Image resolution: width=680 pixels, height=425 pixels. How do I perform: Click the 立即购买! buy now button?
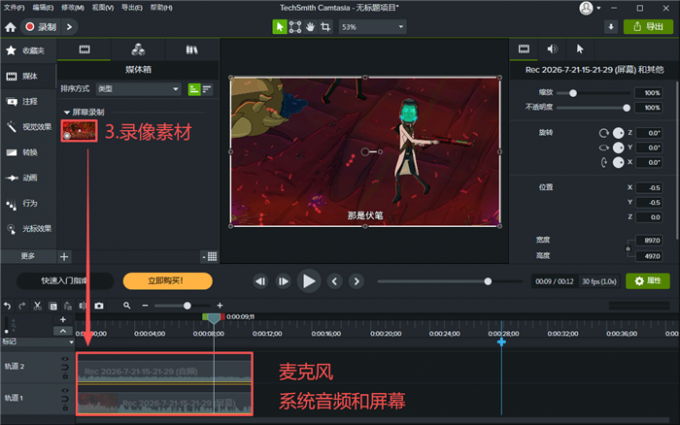(x=167, y=281)
